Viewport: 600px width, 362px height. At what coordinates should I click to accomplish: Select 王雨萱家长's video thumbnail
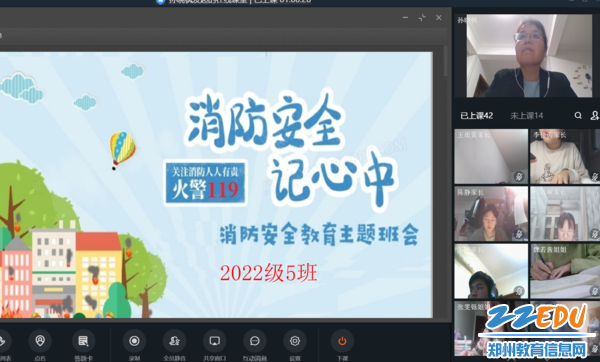491,156
